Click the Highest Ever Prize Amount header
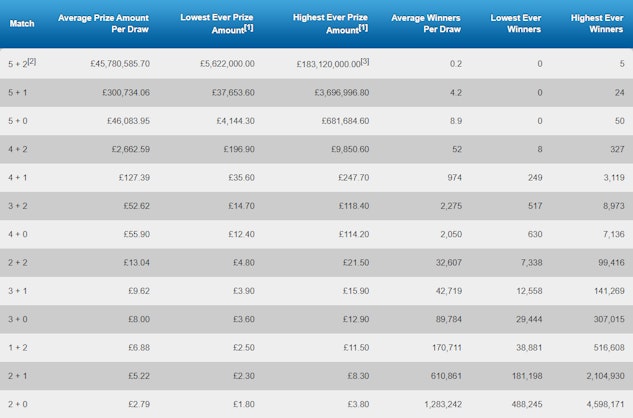 pyautogui.click(x=330, y=23)
